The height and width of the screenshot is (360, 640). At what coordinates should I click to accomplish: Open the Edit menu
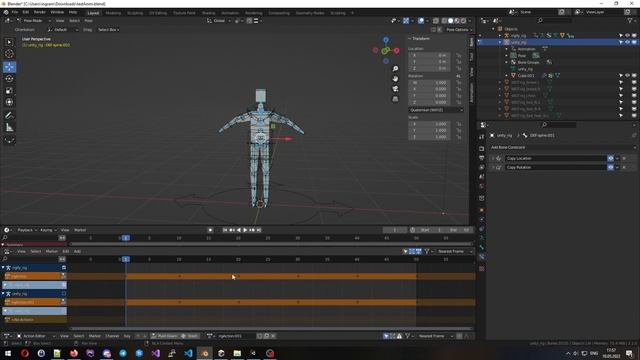(26, 12)
